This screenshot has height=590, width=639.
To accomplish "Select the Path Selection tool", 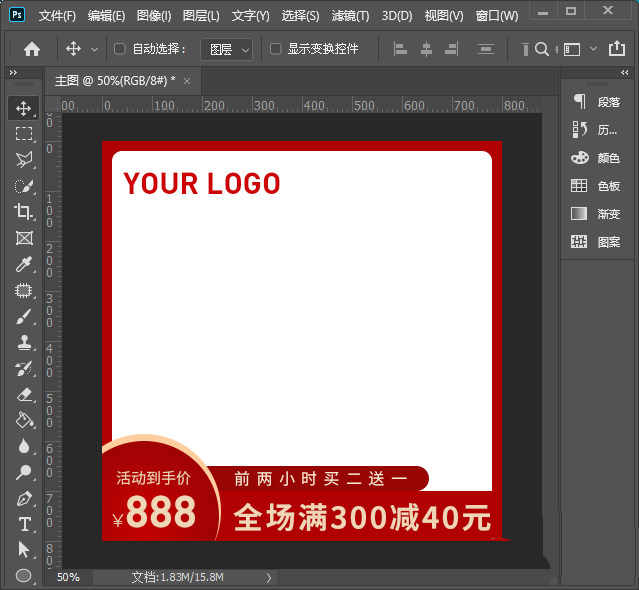I will coord(24,550).
